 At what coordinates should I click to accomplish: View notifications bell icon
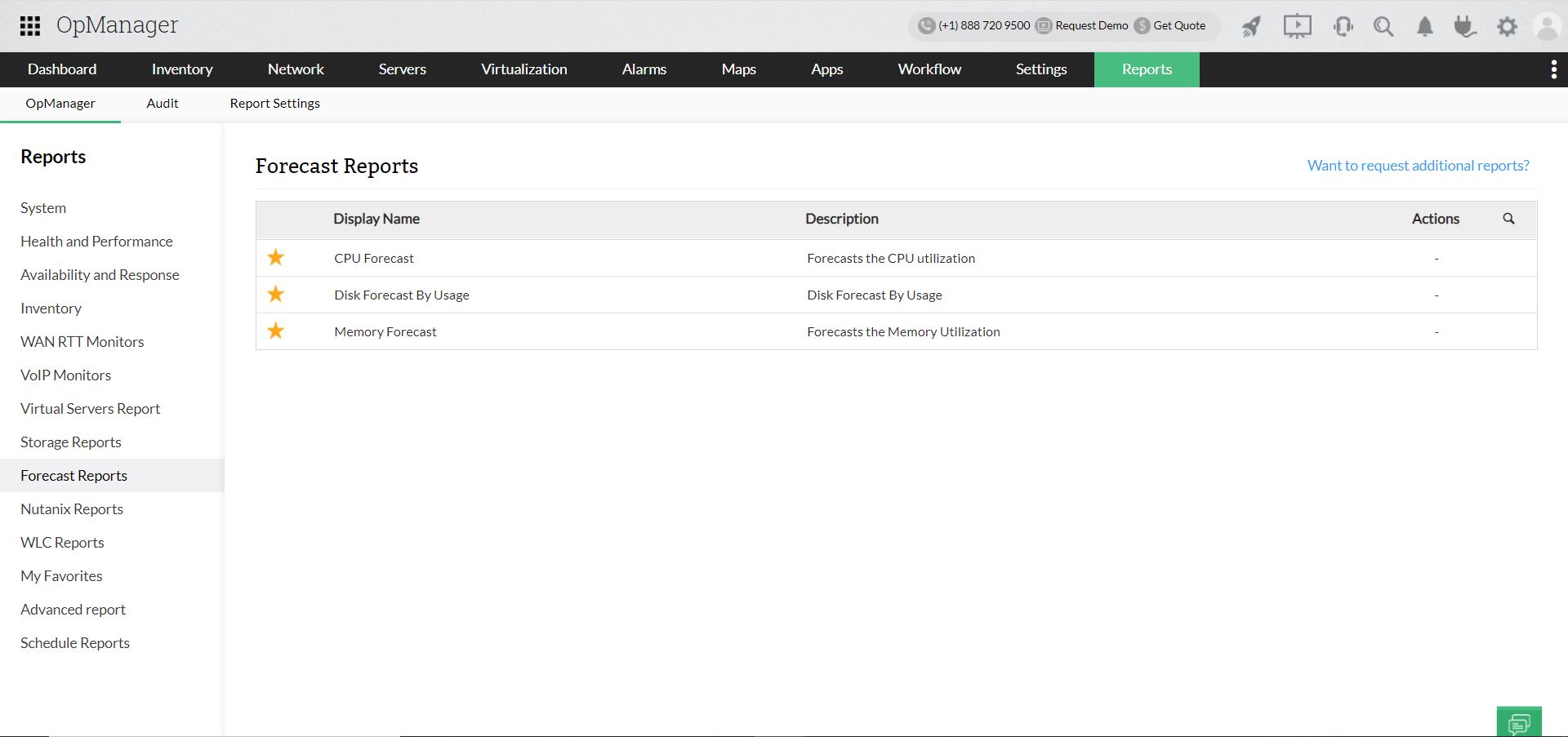pyautogui.click(x=1425, y=27)
